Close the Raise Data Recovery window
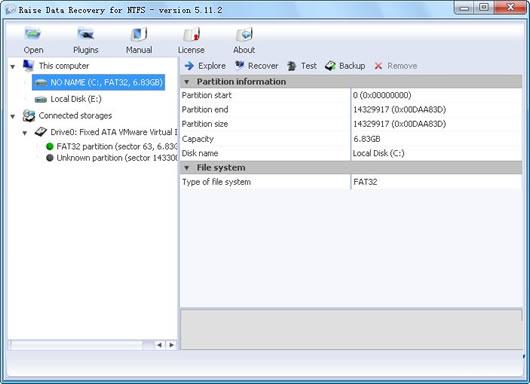This screenshot has width=530, height=384. (510, 7)
